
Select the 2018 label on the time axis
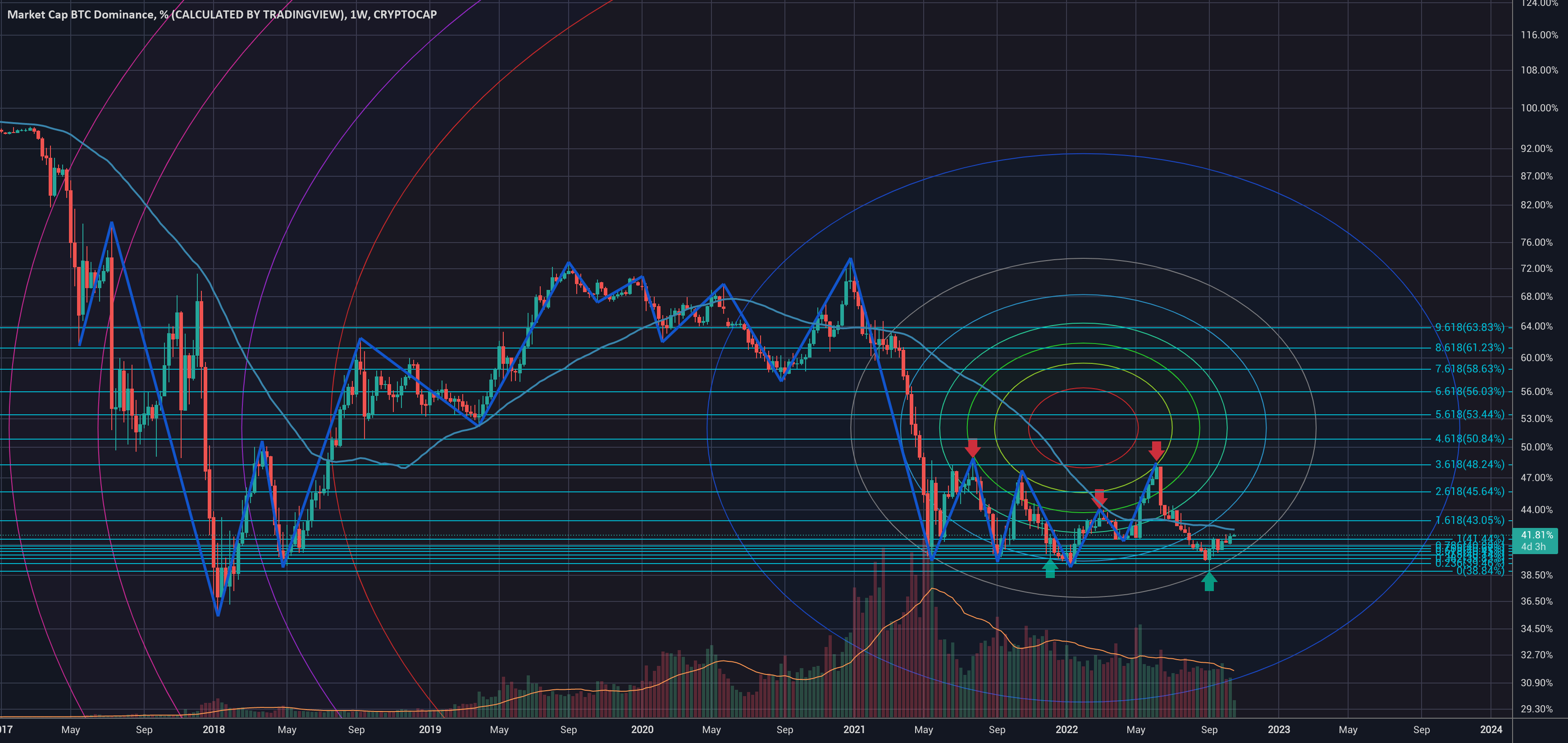tap(214, 729)
